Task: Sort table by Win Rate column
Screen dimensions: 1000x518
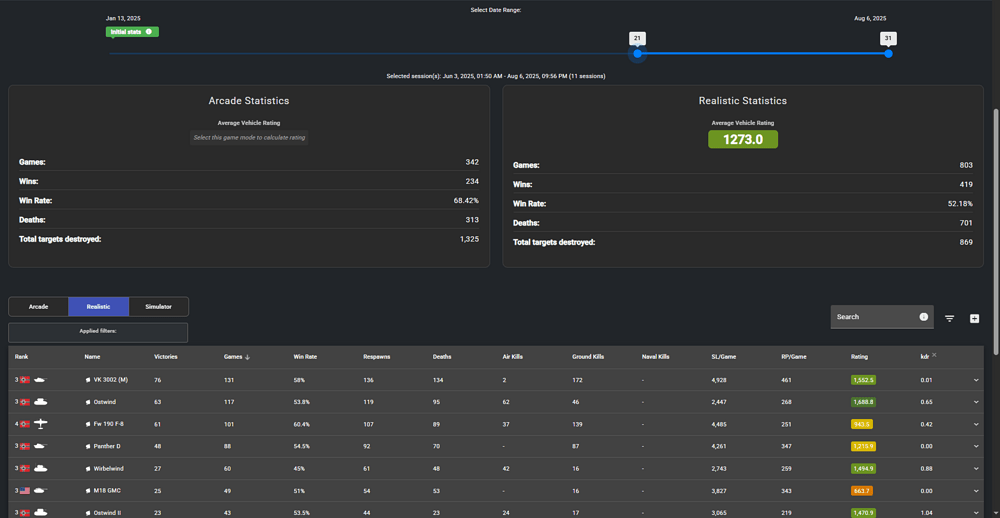Action: click(x=305, y=357)
